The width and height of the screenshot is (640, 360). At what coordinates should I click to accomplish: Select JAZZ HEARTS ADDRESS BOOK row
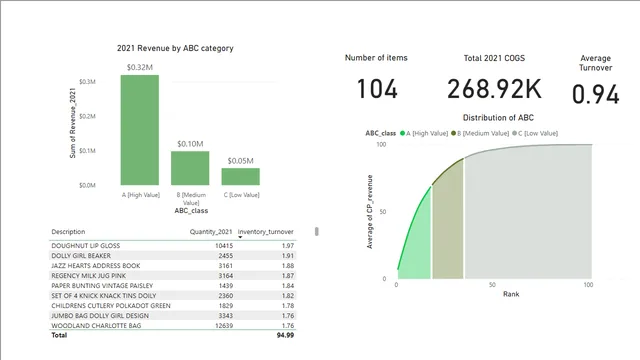(172, 266)
